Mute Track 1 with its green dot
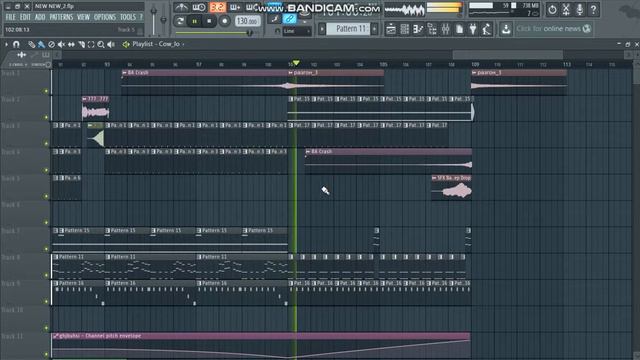Image resolution: width=640 pixels, height=360 pixels. tap(46, 91)
